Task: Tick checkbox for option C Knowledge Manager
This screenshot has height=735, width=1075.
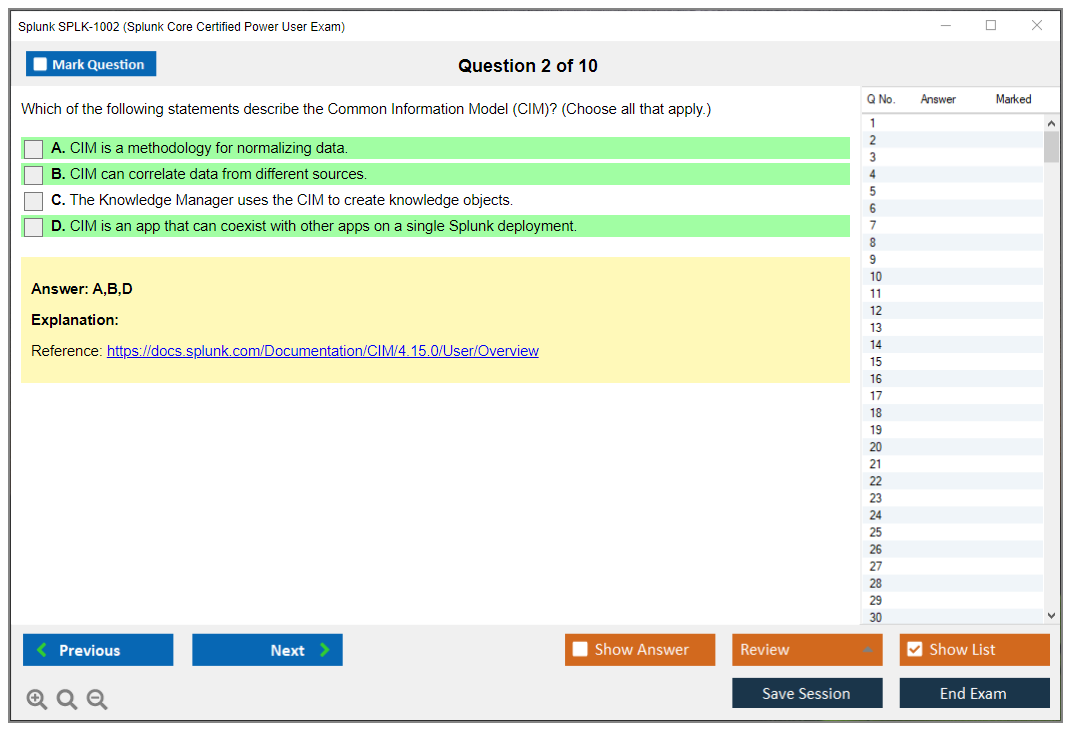Action: (34, 201)
